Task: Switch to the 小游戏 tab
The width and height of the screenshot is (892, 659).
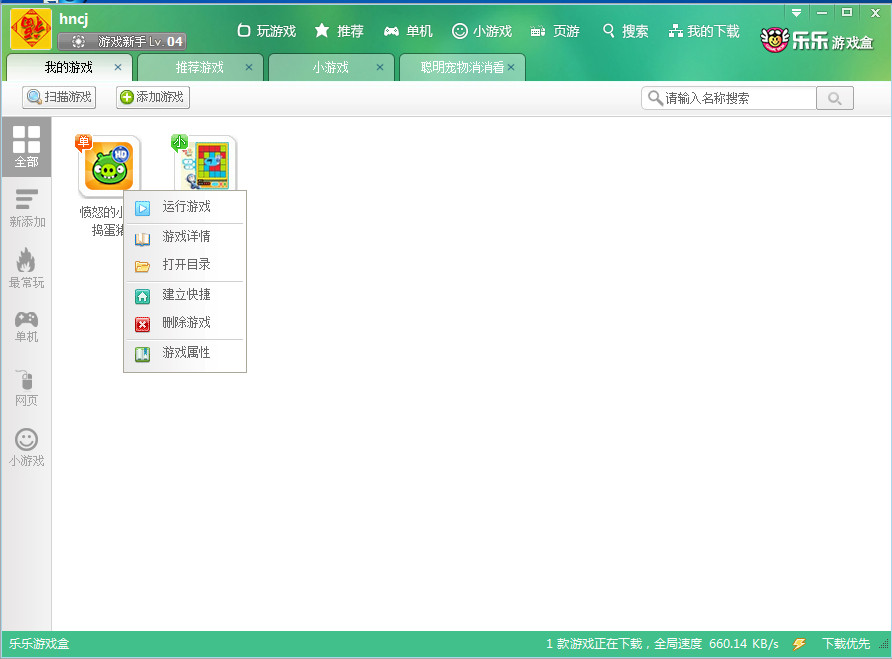Action: click(x=331, y=68)
